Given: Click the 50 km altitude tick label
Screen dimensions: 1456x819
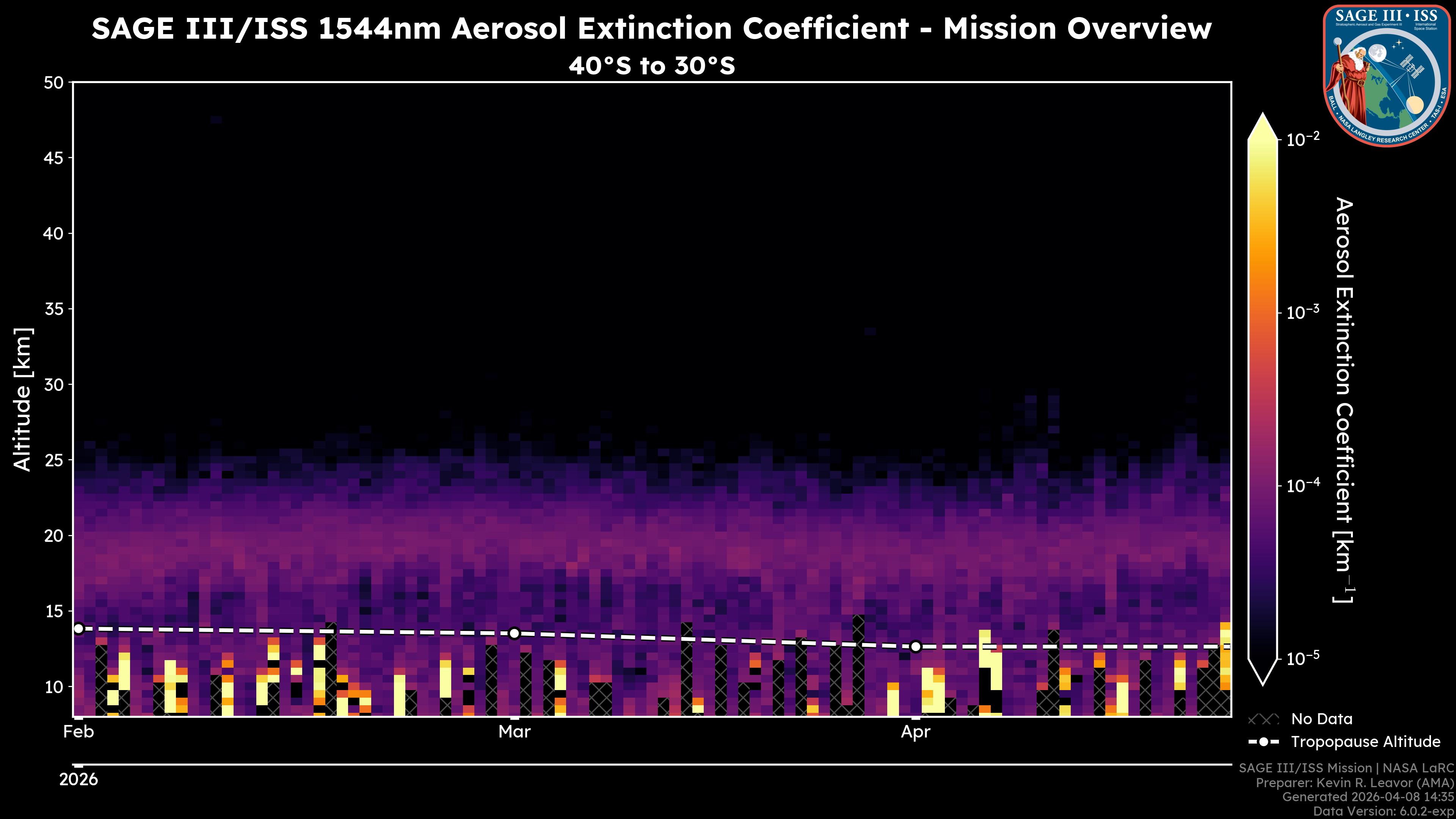Looking at the screenshot, I should pyautogui.click(x=54, y=83).
